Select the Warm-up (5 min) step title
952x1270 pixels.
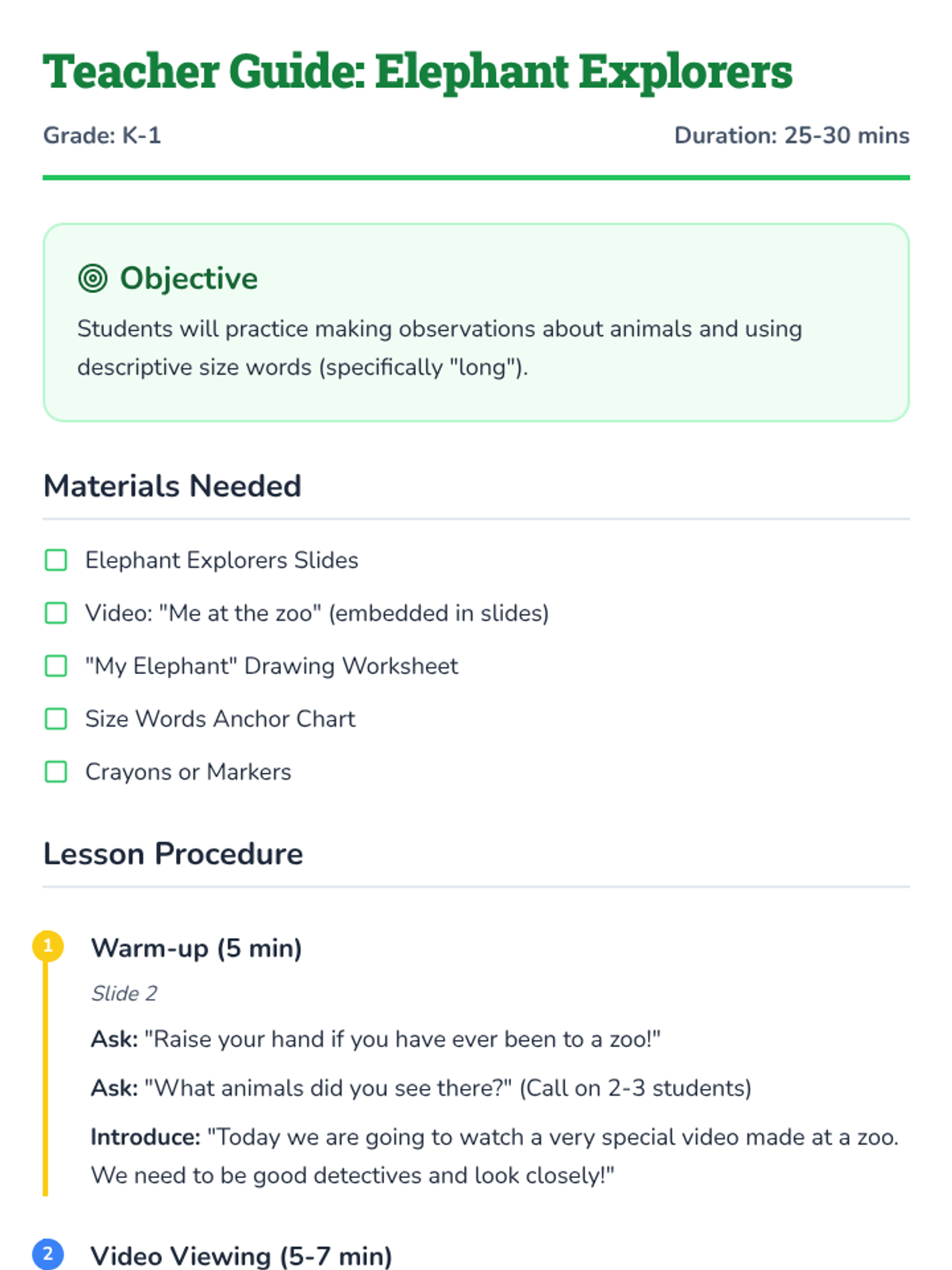196,948
